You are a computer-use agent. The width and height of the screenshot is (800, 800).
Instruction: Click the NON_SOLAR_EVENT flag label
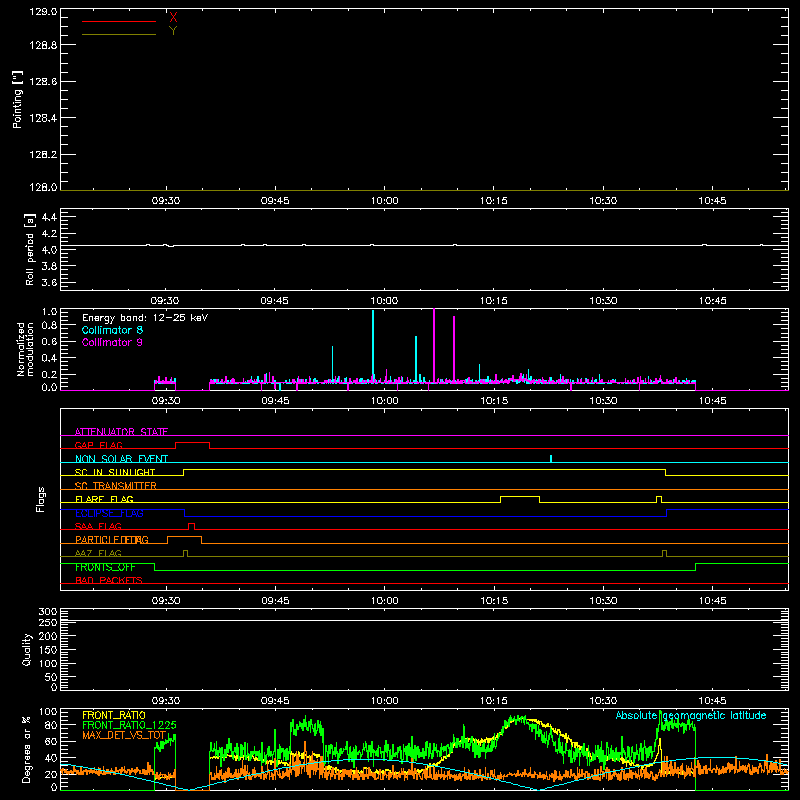[121, 459]
